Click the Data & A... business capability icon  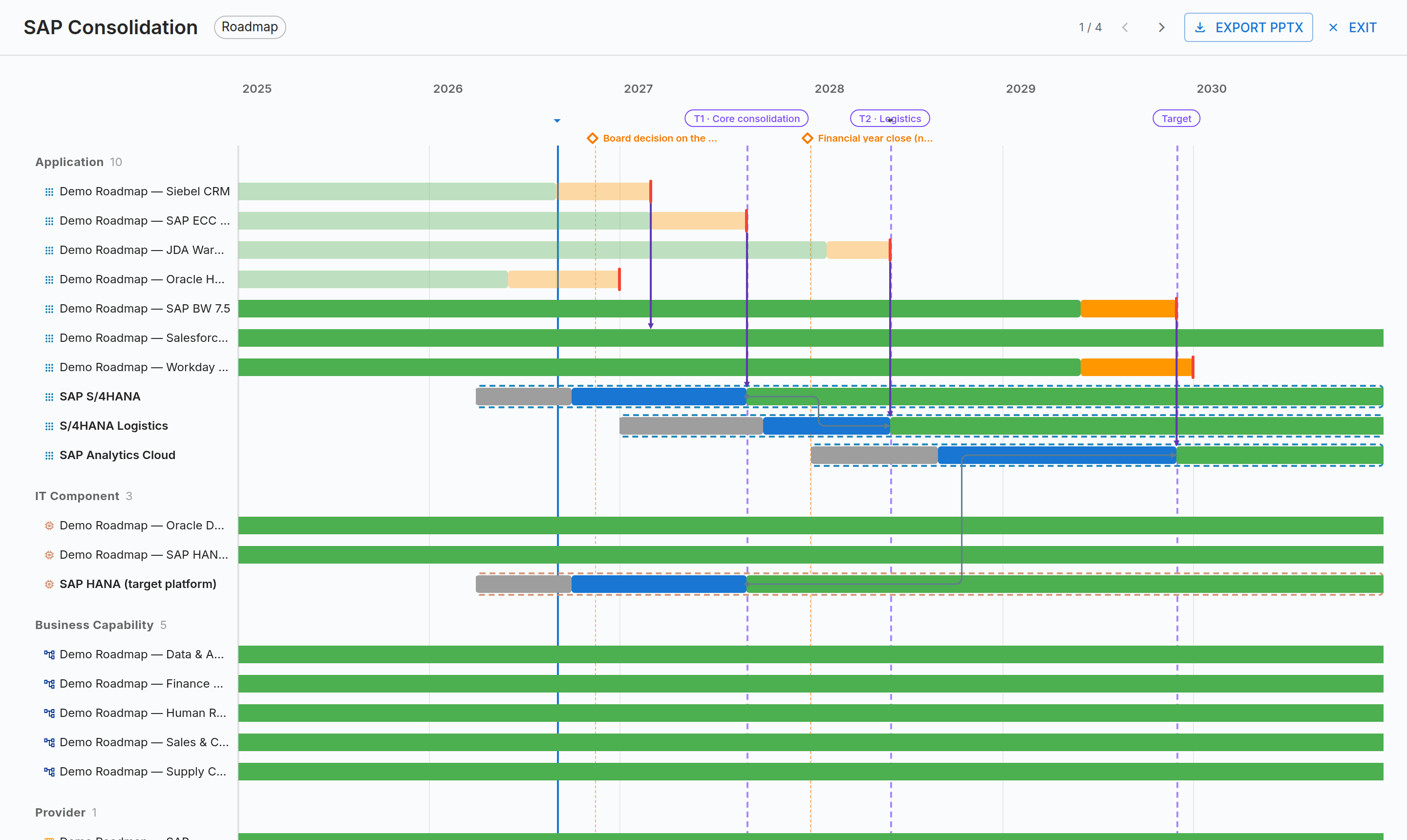49,655
